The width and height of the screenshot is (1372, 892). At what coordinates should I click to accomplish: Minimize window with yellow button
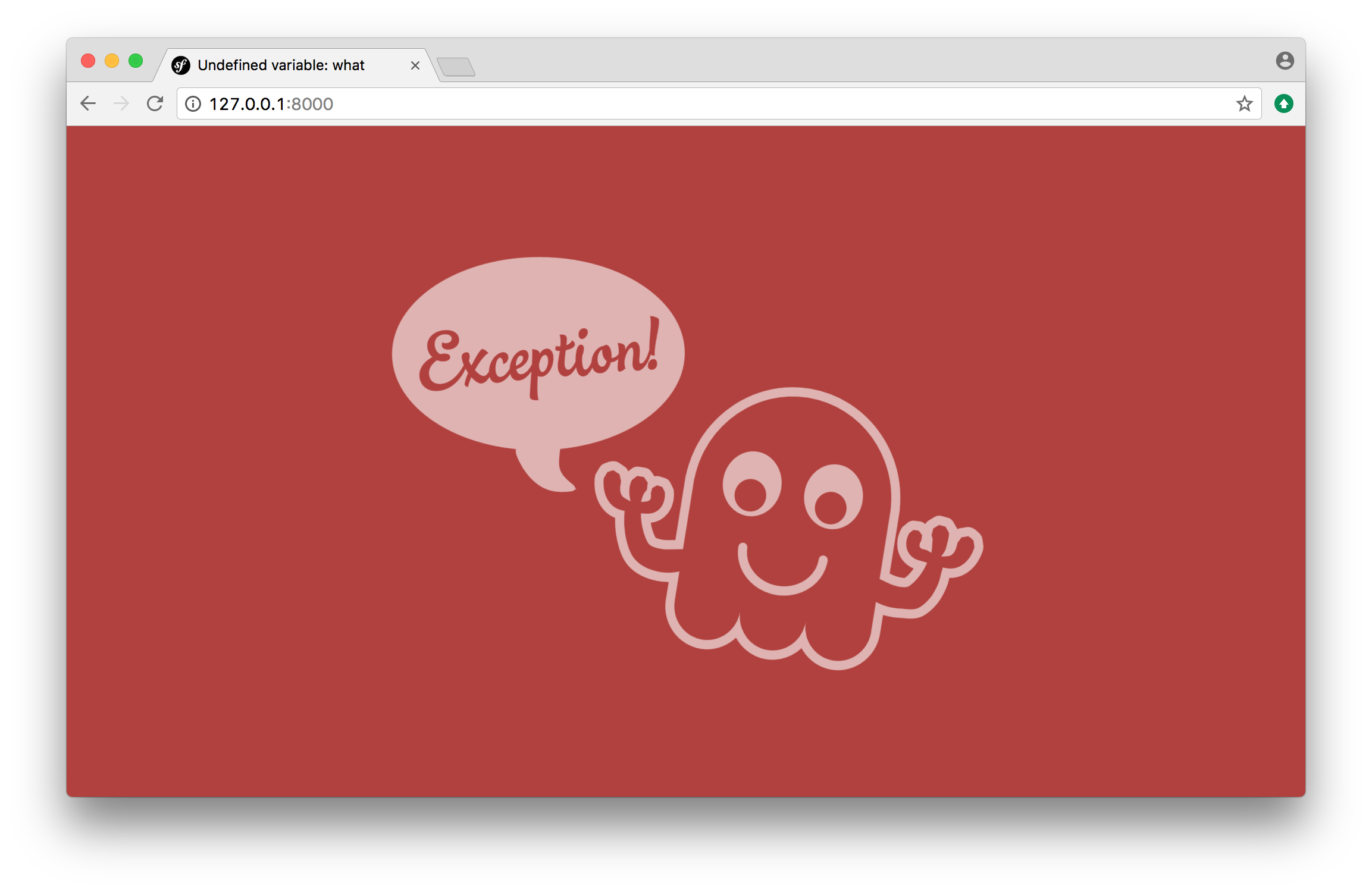pyautogui.click(x=112, y=61)
